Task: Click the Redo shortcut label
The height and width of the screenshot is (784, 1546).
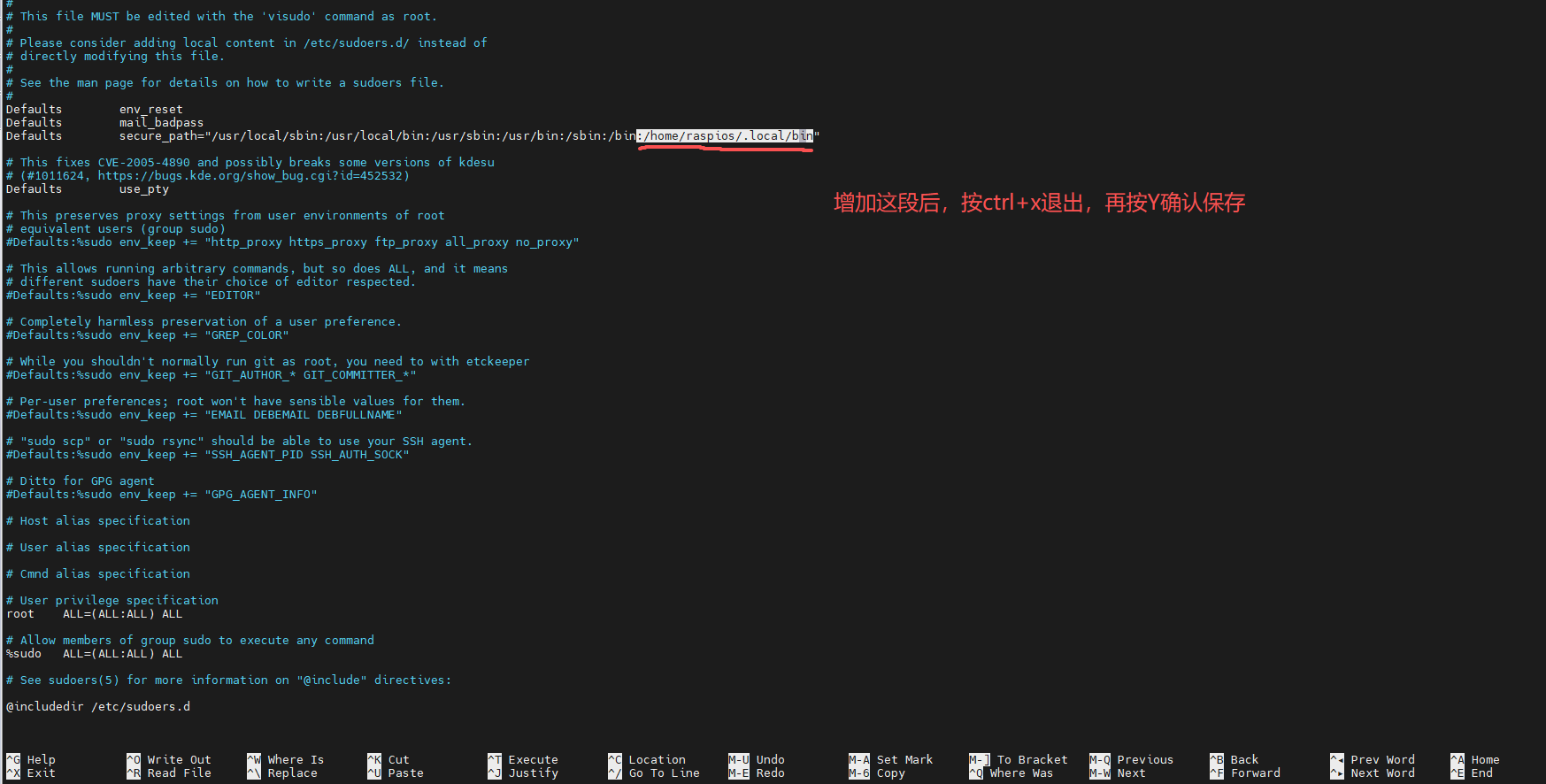Action: [770, 772]
